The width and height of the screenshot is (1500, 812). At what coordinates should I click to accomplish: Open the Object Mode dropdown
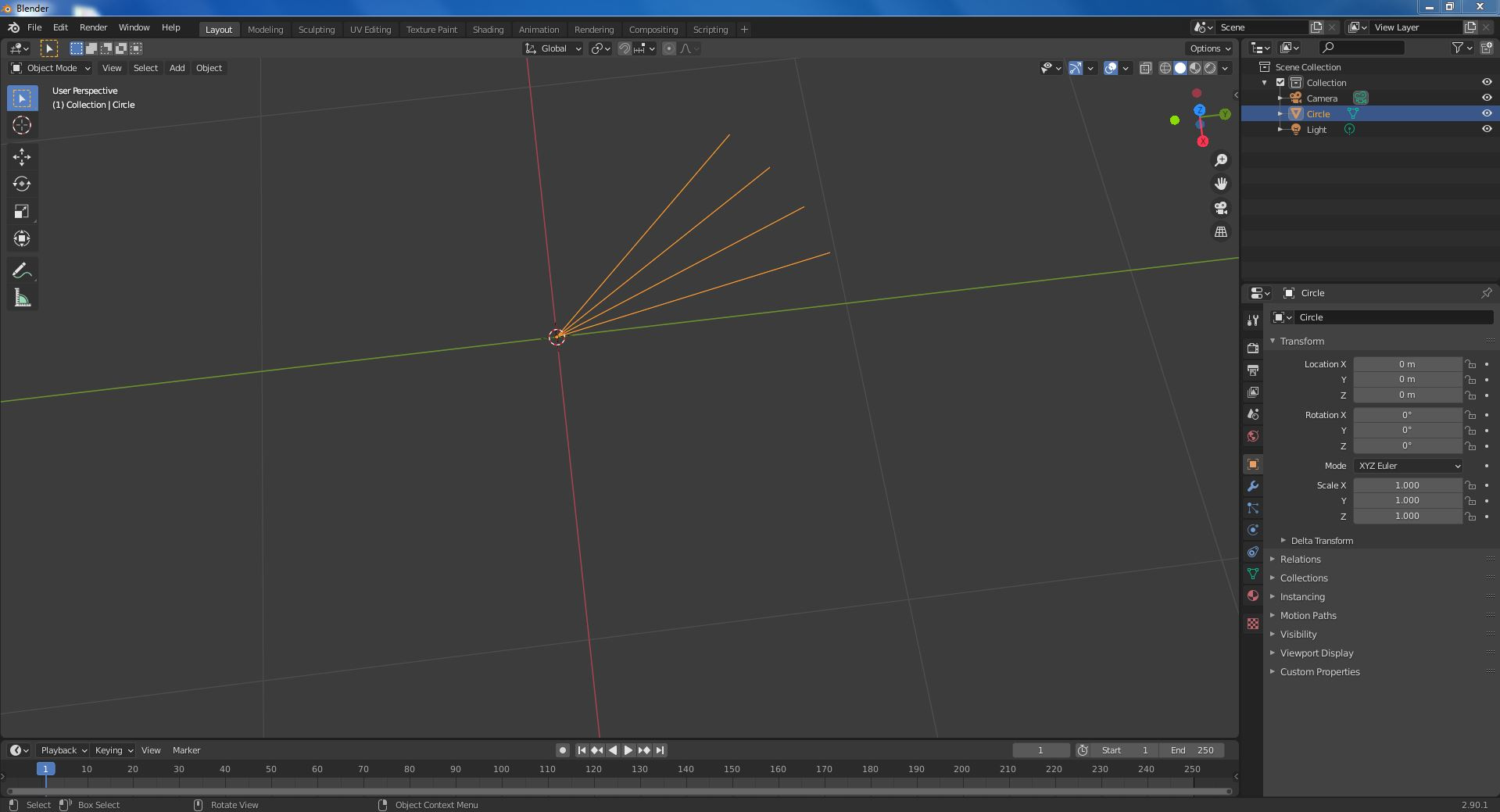(x=51, y=68)
